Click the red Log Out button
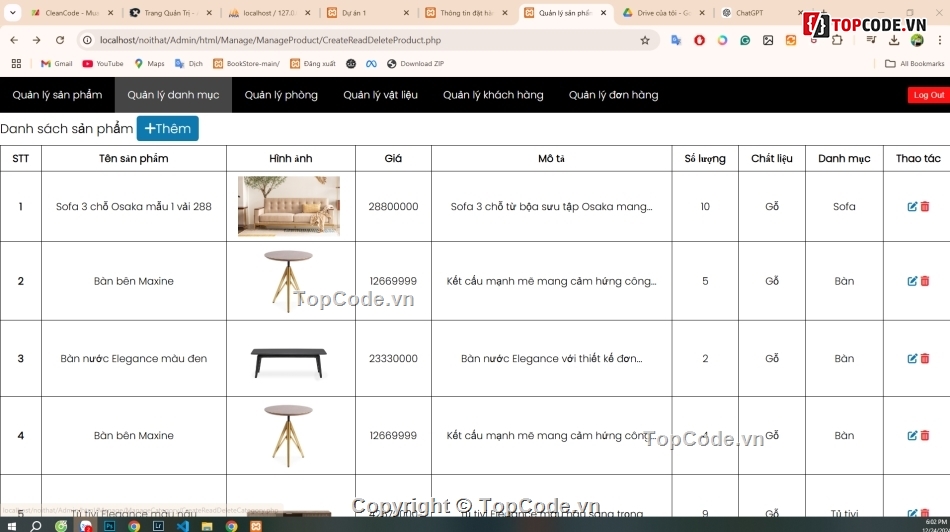Viewport: 950px width, 532px height. pyautogui.click(x=928, y=95)
